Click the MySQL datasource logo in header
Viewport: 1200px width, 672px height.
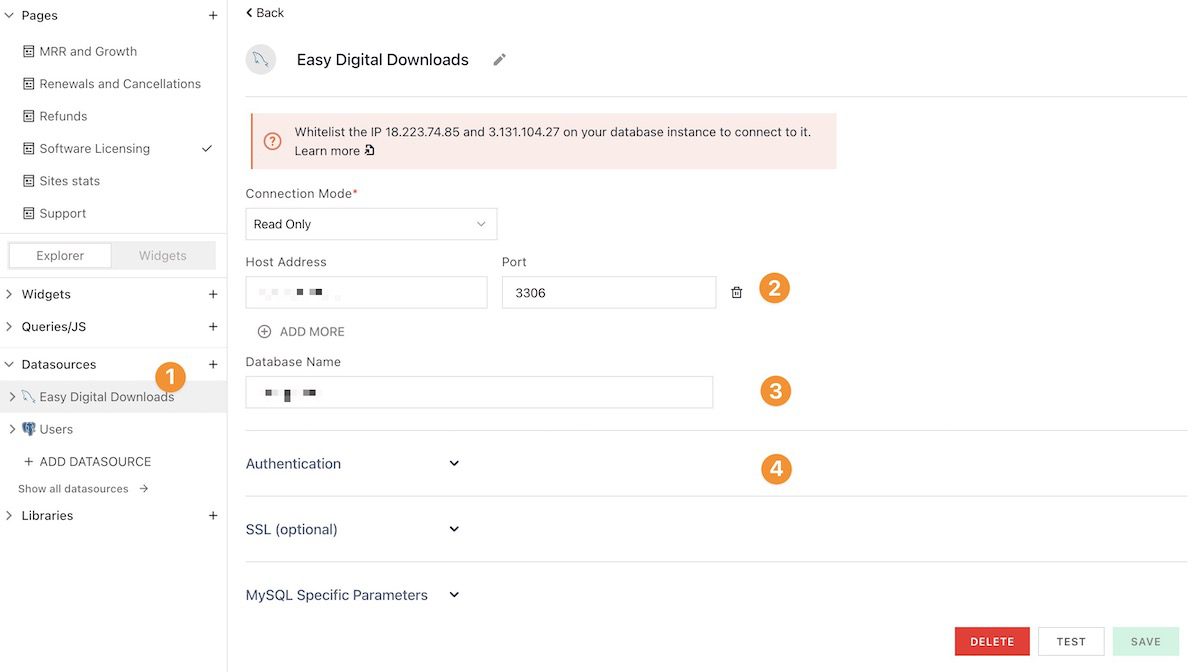click(x=261, y=60)
